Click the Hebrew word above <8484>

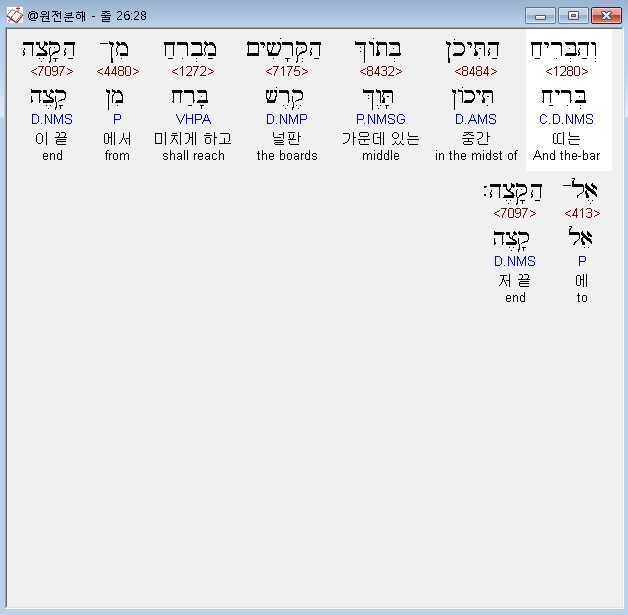pyautogui.click(x=473, y=50)
